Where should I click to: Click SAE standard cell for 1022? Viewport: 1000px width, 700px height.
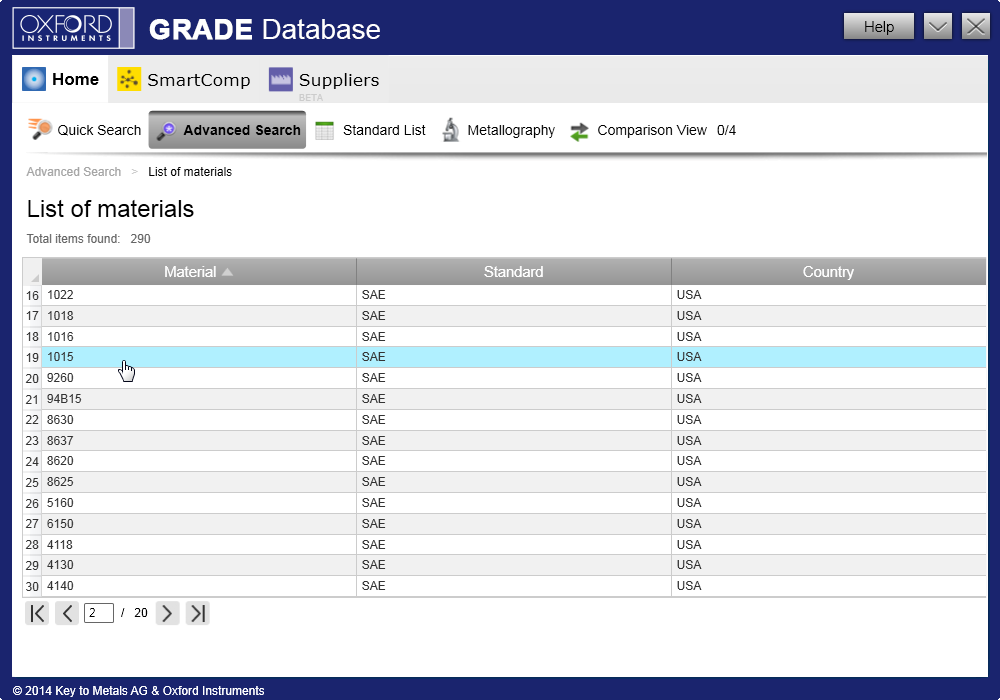pyautogui.click(x=513, y=295)
